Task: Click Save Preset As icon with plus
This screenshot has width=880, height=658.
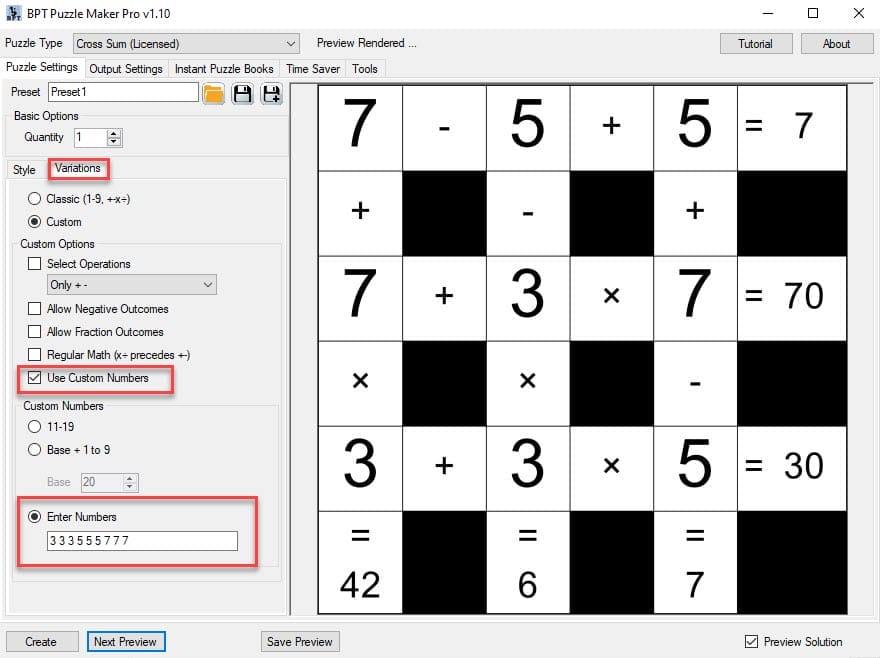Action: click(x=271, y=94)
